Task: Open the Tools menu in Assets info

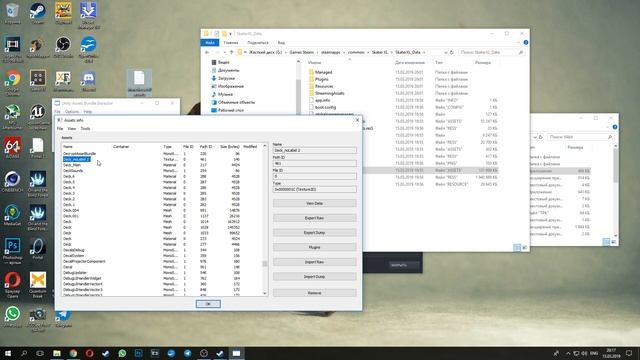Action: tap(85, 129)
